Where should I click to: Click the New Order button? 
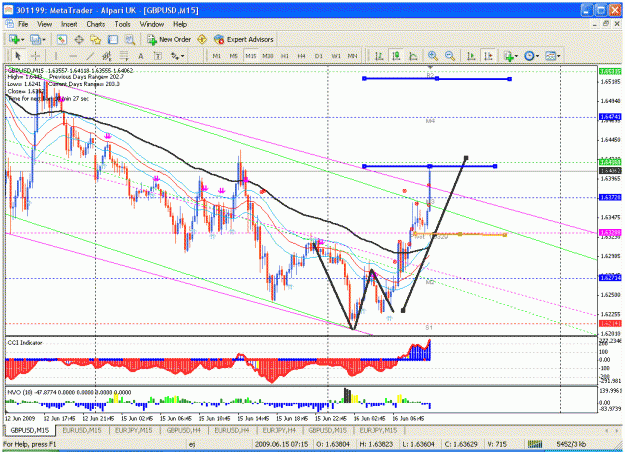click(x=169, y=39)
